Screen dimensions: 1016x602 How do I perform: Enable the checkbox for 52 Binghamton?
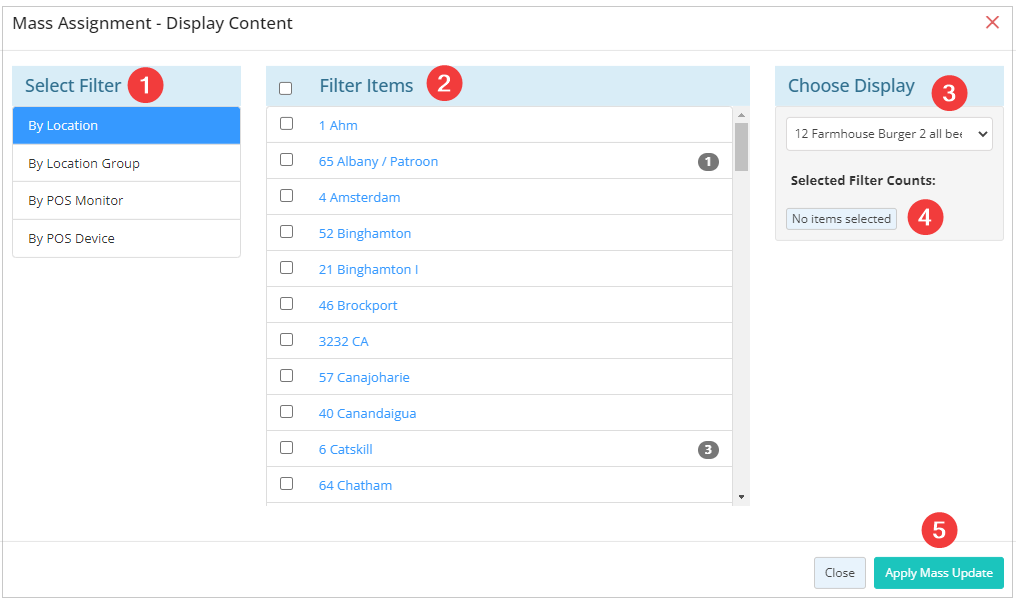coord(286,232)
